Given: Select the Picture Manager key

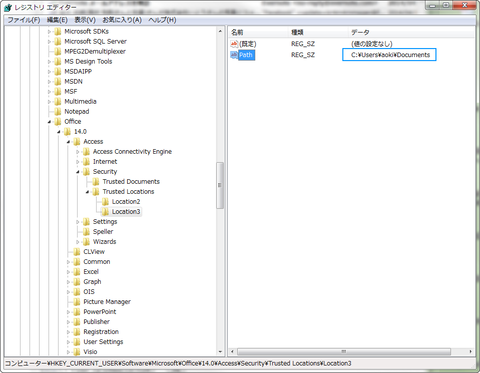Looking at the screenshot, I should (x=107, y=302).
